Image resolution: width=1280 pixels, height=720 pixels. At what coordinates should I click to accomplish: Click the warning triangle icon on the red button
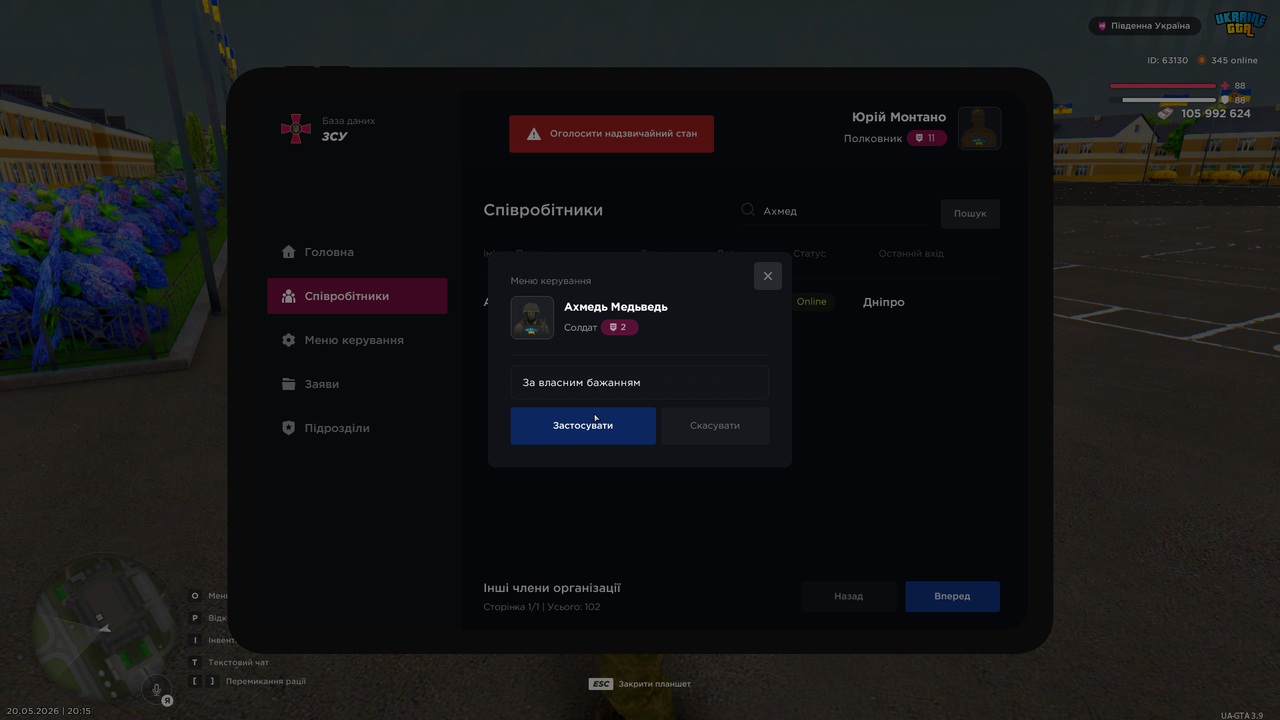pos(534,134)
